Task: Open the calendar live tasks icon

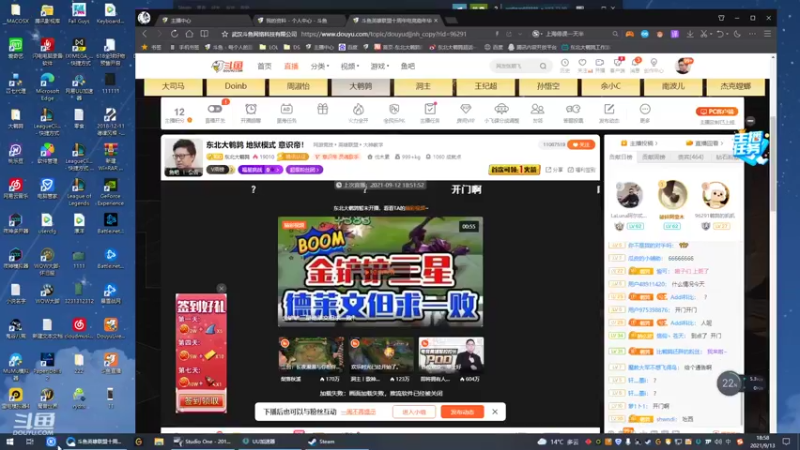Action: click(x=286, y=109)
